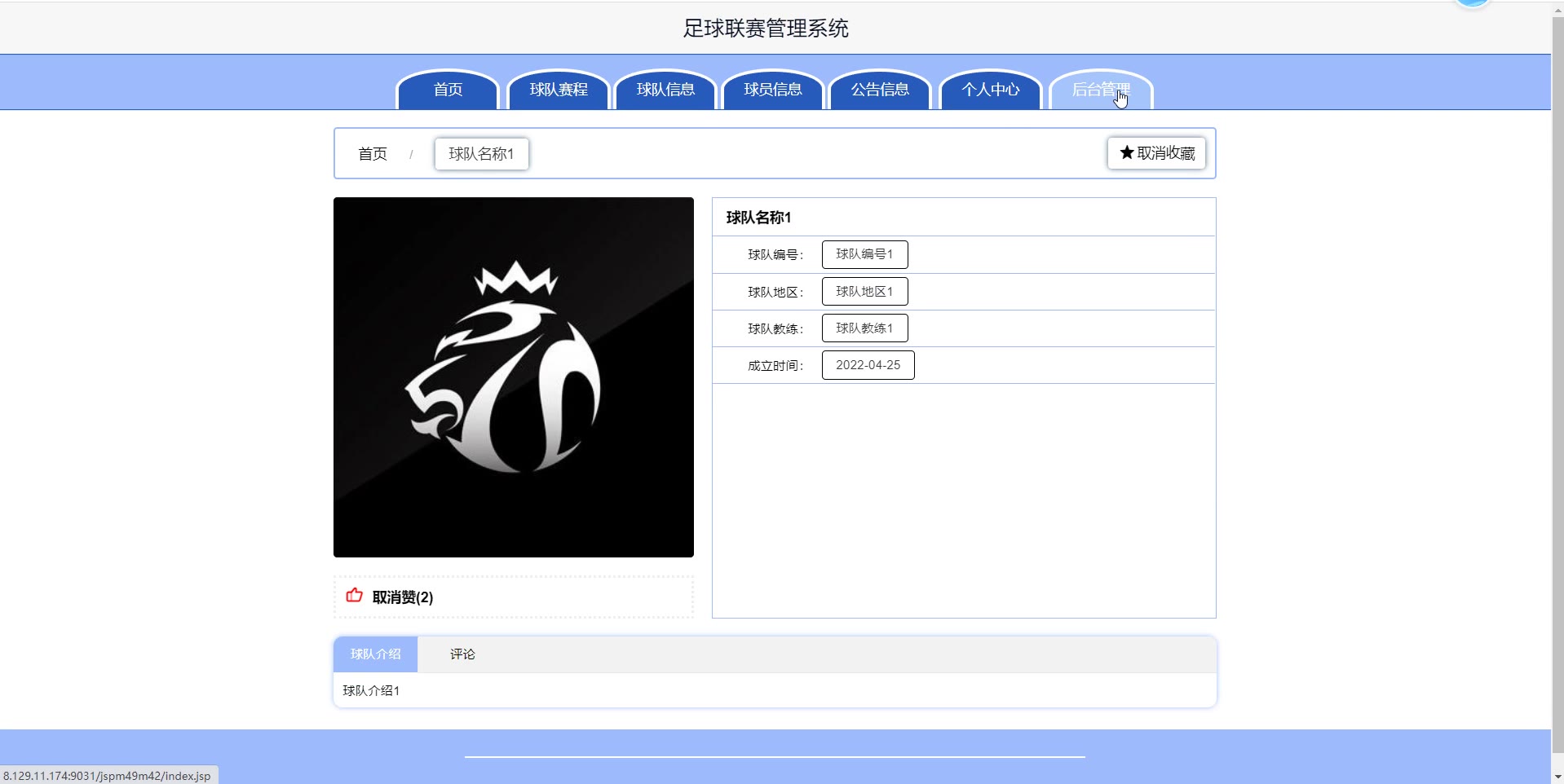Image resolution: width=1564 pixels, height=784 pixels.
Task: Click the scrollbar down arrow
Action: click(x=1557, y=777)
